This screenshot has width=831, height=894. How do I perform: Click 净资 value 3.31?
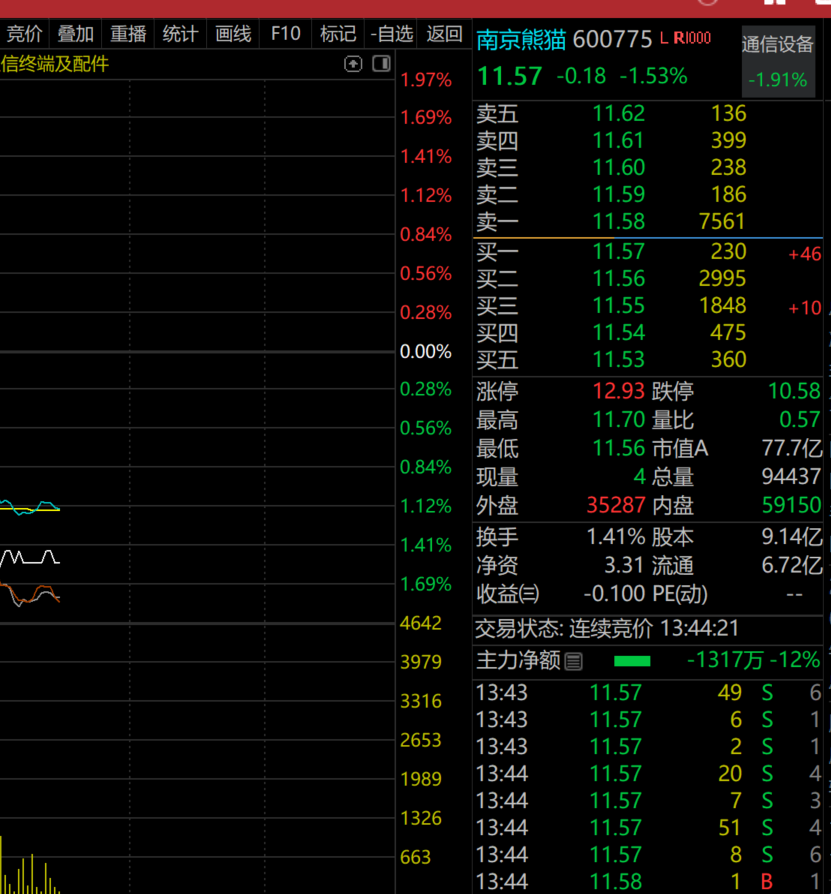(x=624, y=566)
